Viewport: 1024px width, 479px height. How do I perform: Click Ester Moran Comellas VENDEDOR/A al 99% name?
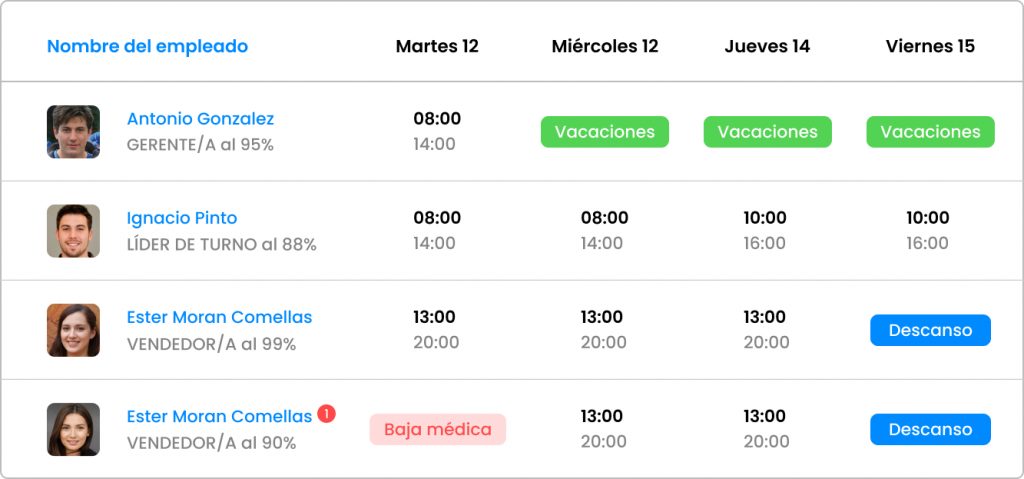pos(219,318)
